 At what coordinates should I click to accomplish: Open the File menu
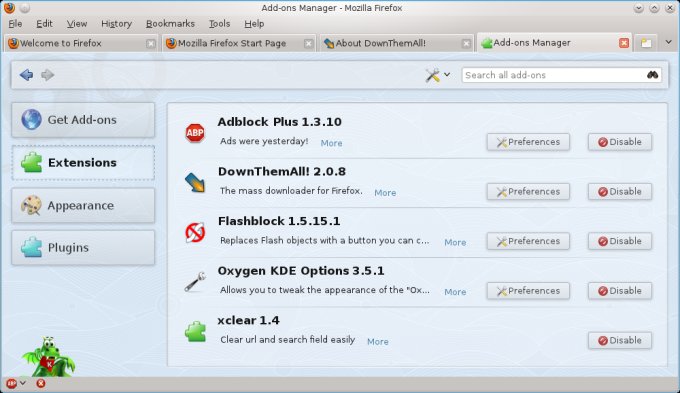15,23
